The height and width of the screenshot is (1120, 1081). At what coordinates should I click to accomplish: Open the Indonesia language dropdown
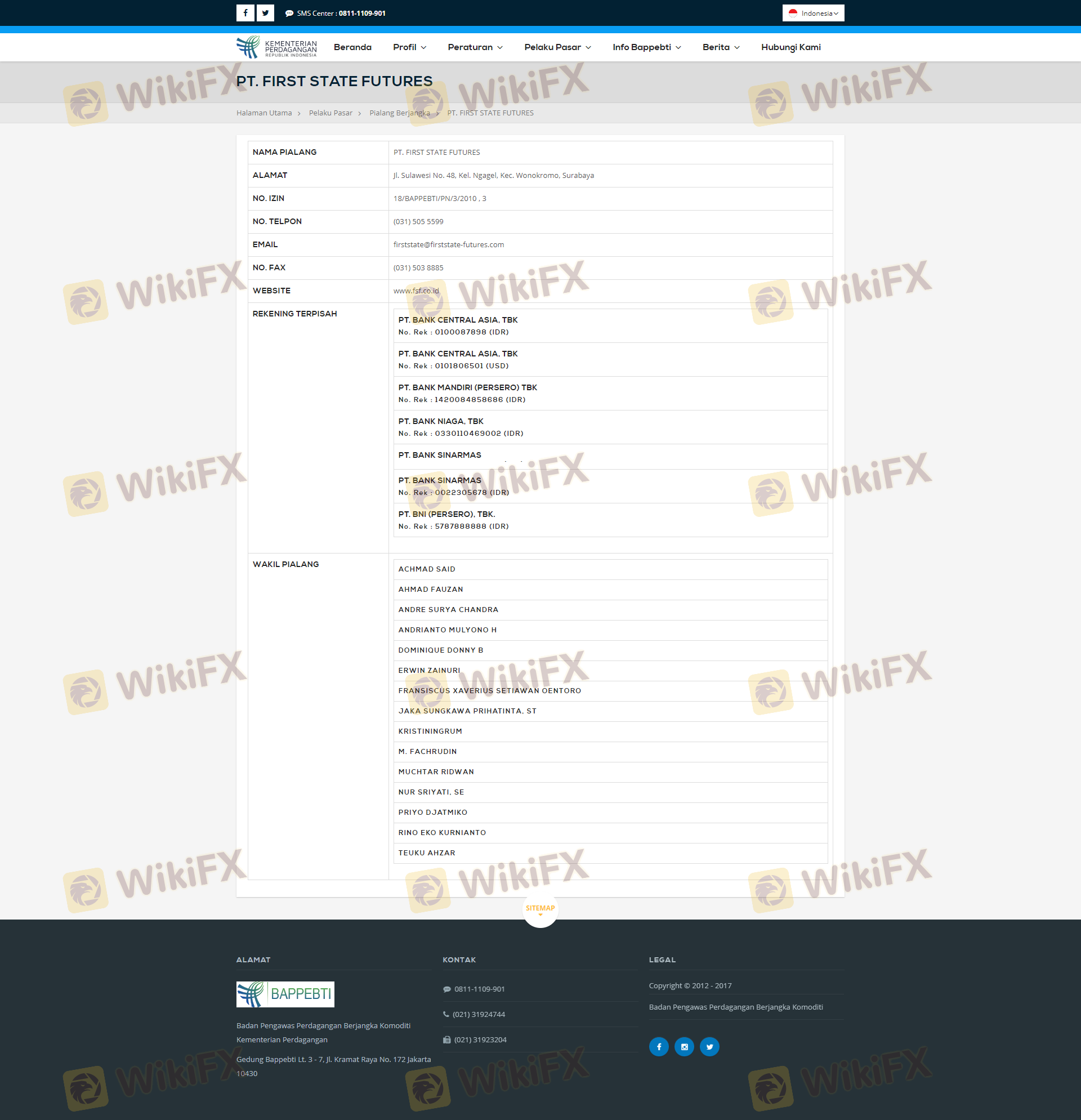[x=812, y=13]
